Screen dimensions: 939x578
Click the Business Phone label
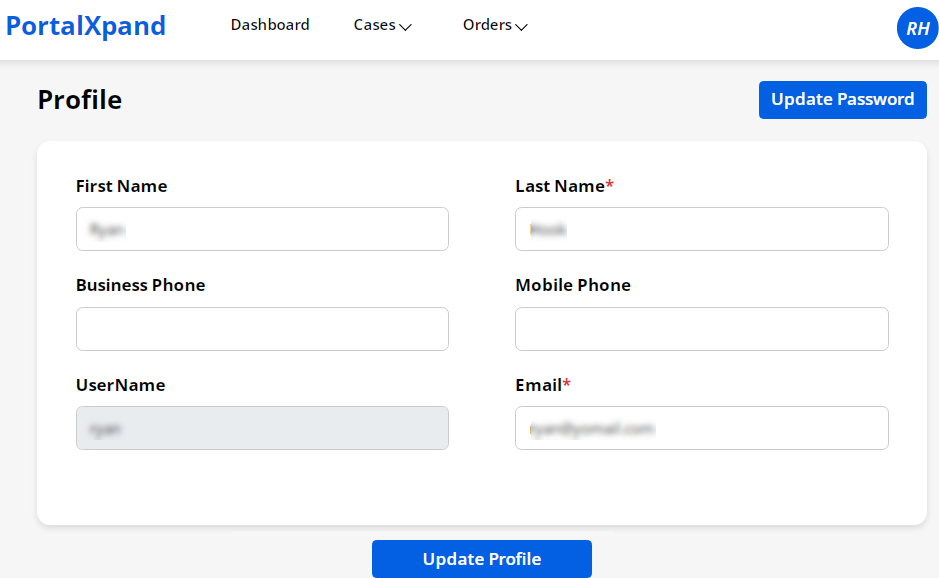point(140,285)
